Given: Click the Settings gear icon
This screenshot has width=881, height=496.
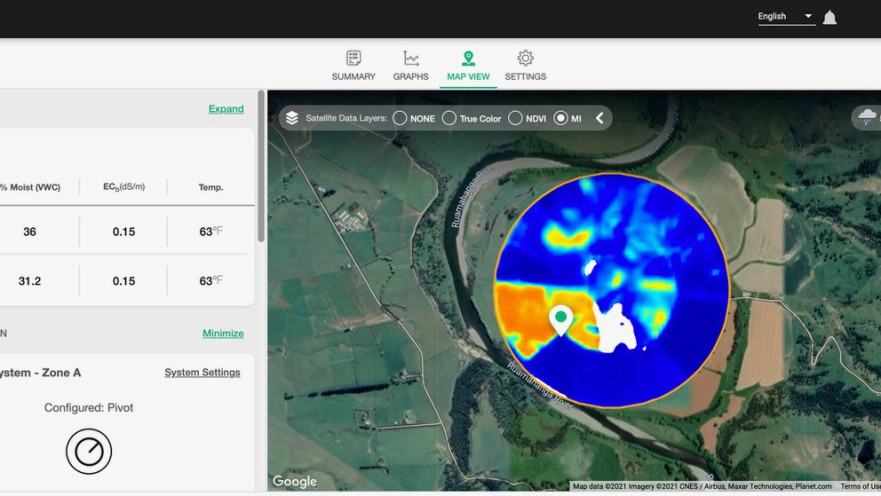Looking at the screenshot, I should pos(525,59).
